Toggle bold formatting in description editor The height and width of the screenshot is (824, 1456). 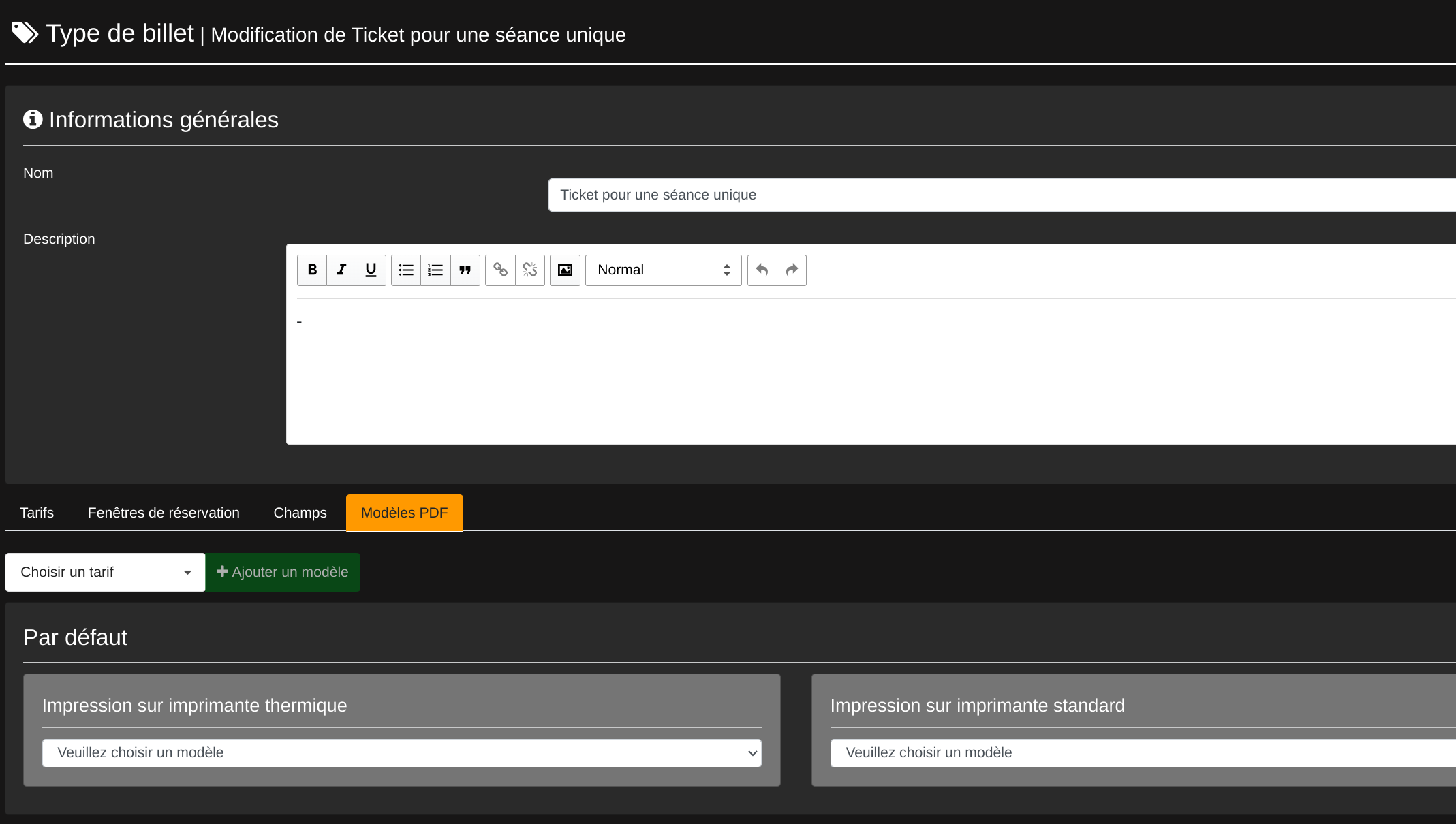(x=312, y=270)
